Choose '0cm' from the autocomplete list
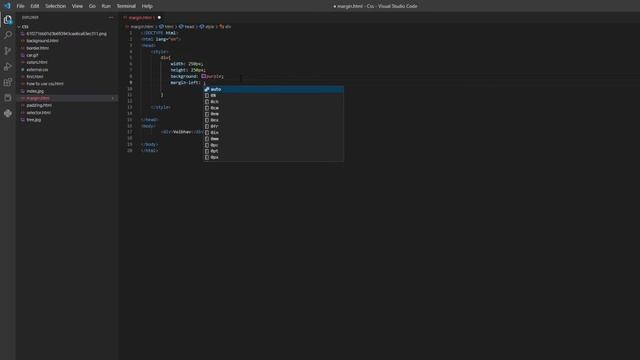Screen dimensions: 640x360 point(273,108)
